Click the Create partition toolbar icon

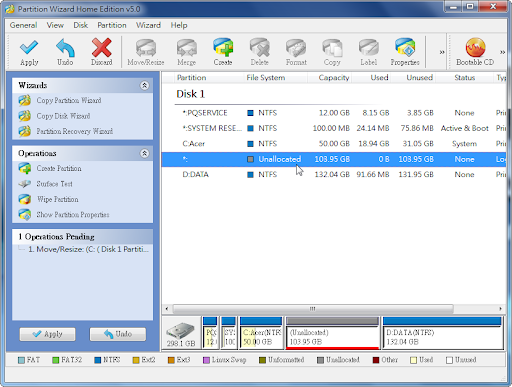223,48
